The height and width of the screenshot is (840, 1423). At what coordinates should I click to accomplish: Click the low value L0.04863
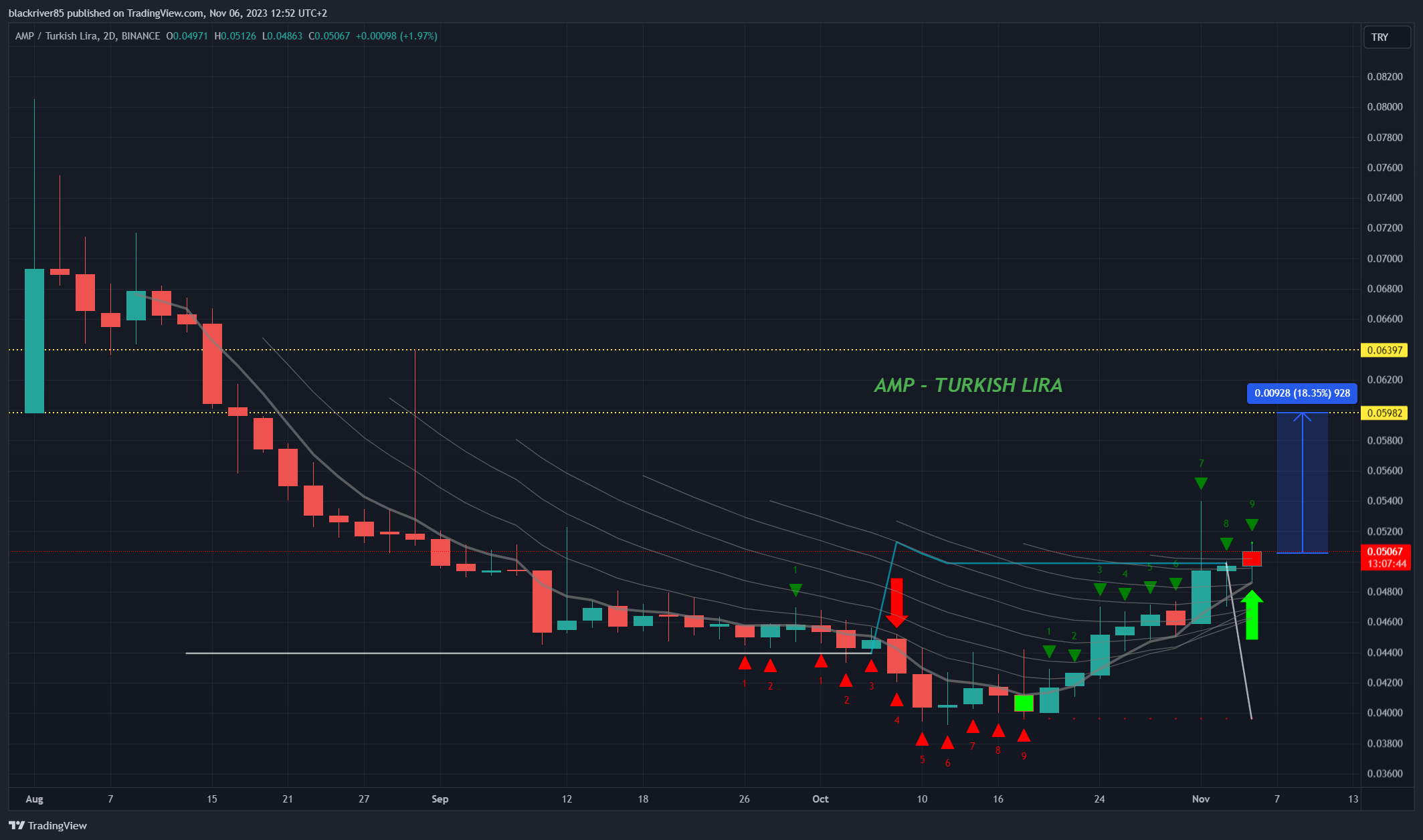tap(282, 36)
